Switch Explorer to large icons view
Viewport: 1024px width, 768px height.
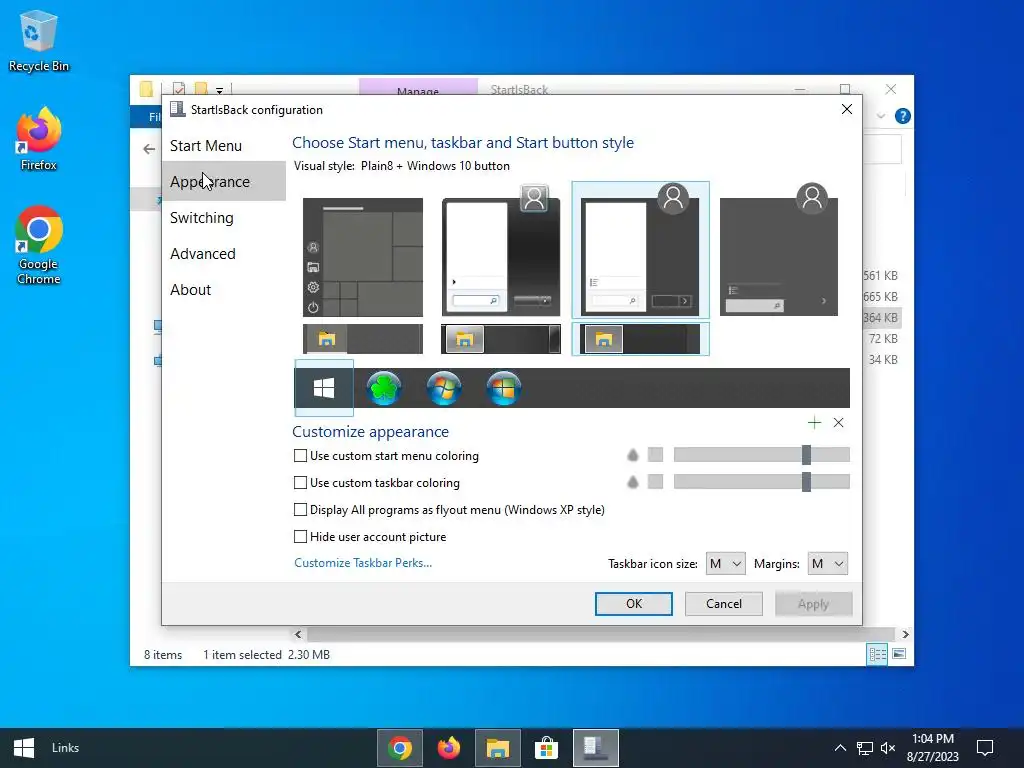[x=899, y=654]
